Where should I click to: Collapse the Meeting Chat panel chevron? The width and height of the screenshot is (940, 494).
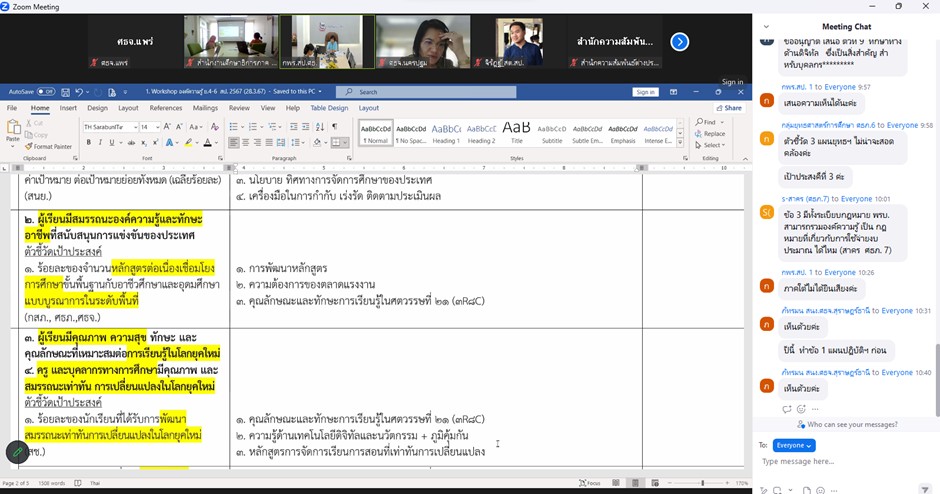click(765, 27)
